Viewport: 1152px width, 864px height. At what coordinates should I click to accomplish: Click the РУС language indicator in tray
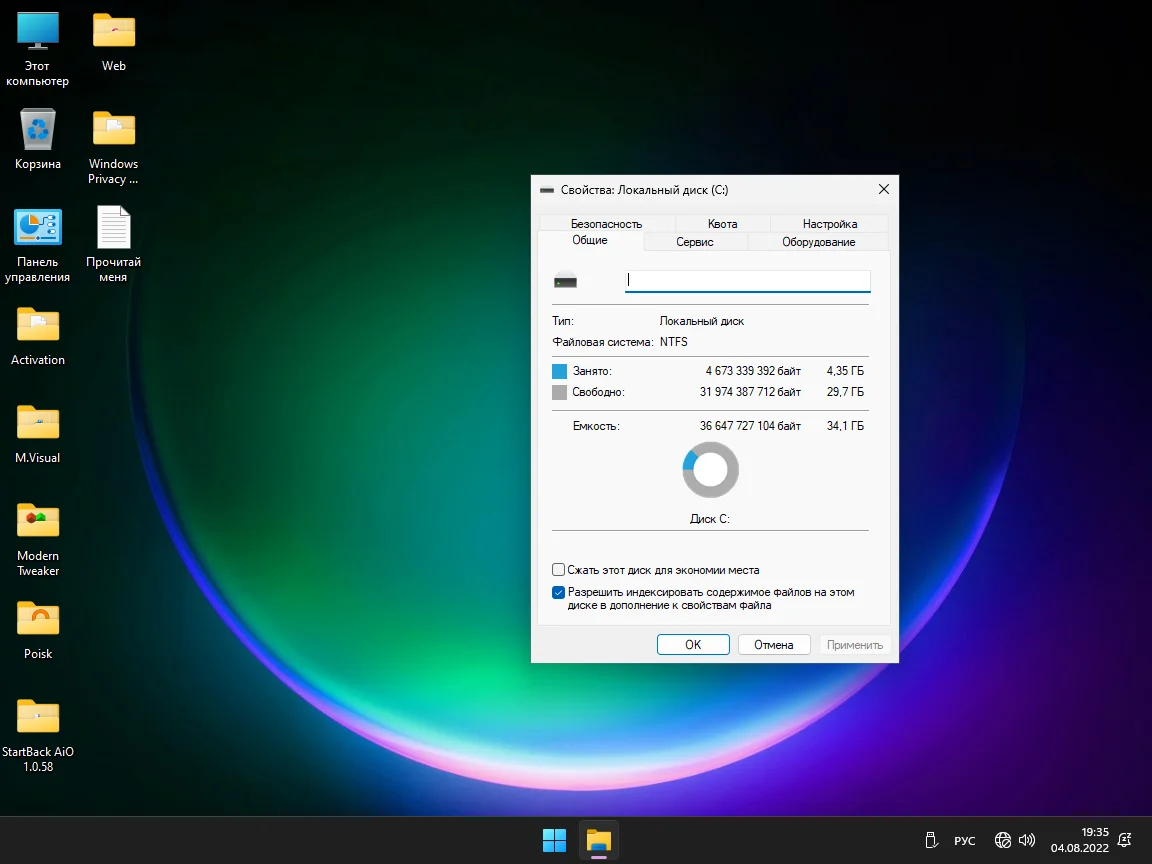point(964,841)
